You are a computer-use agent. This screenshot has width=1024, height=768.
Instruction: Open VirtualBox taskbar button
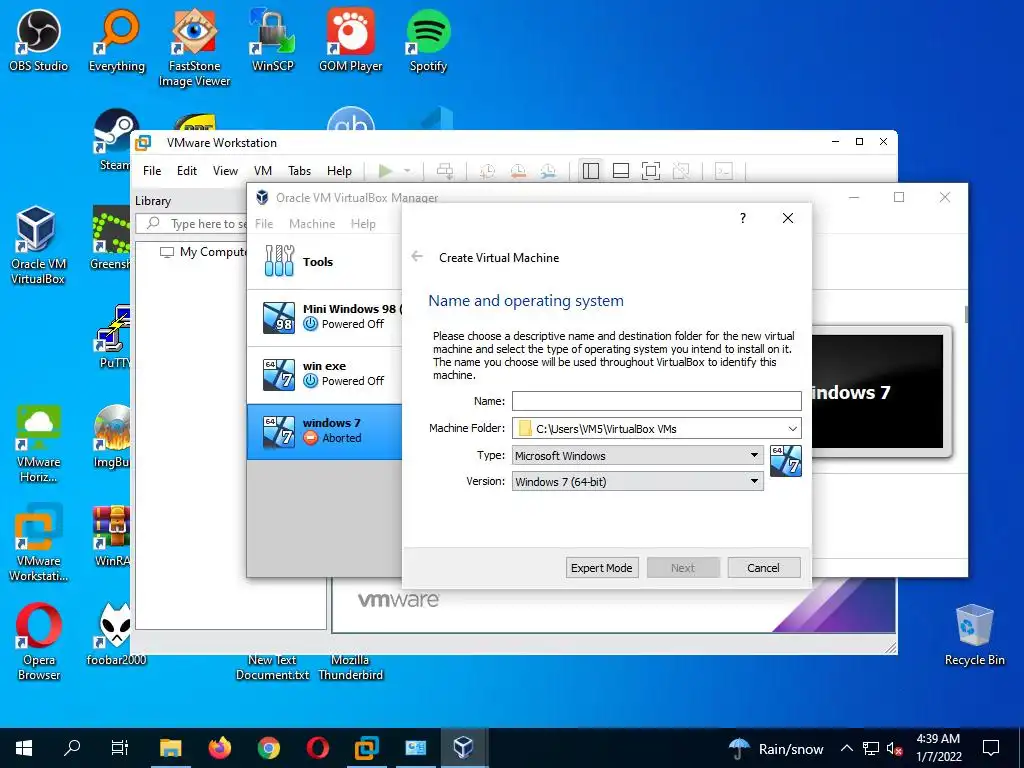pos(464,748)
